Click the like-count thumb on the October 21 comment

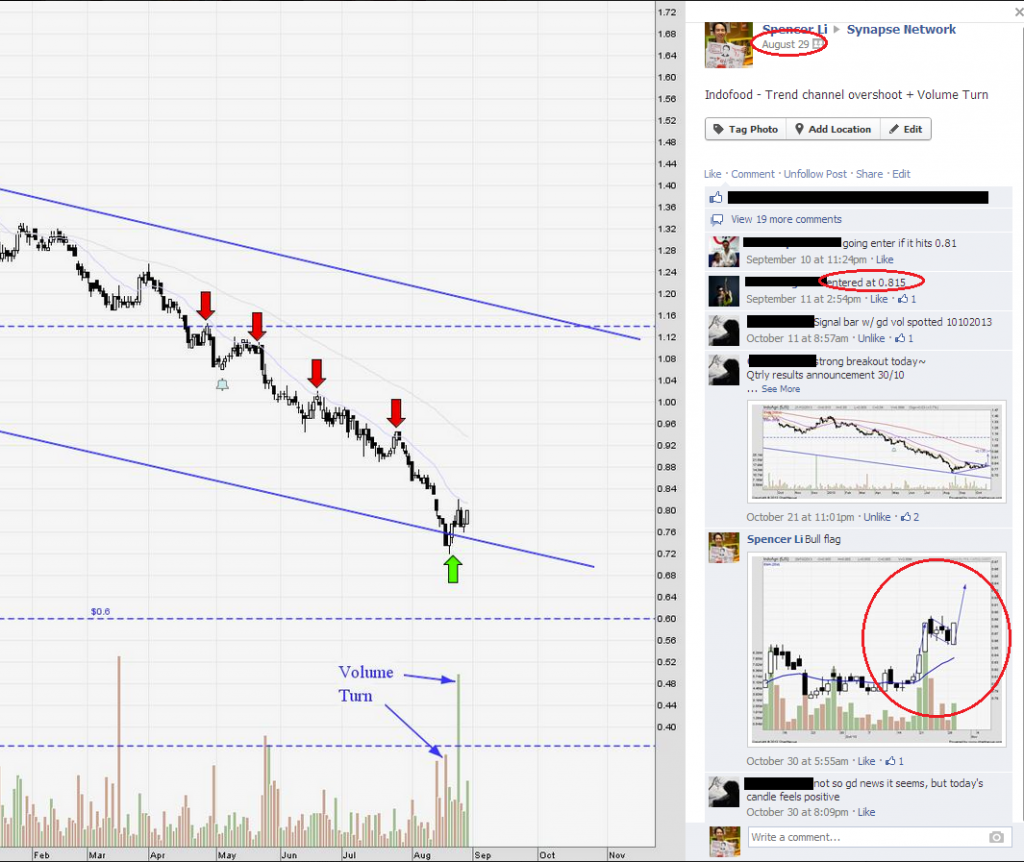(x=908, y=517)
